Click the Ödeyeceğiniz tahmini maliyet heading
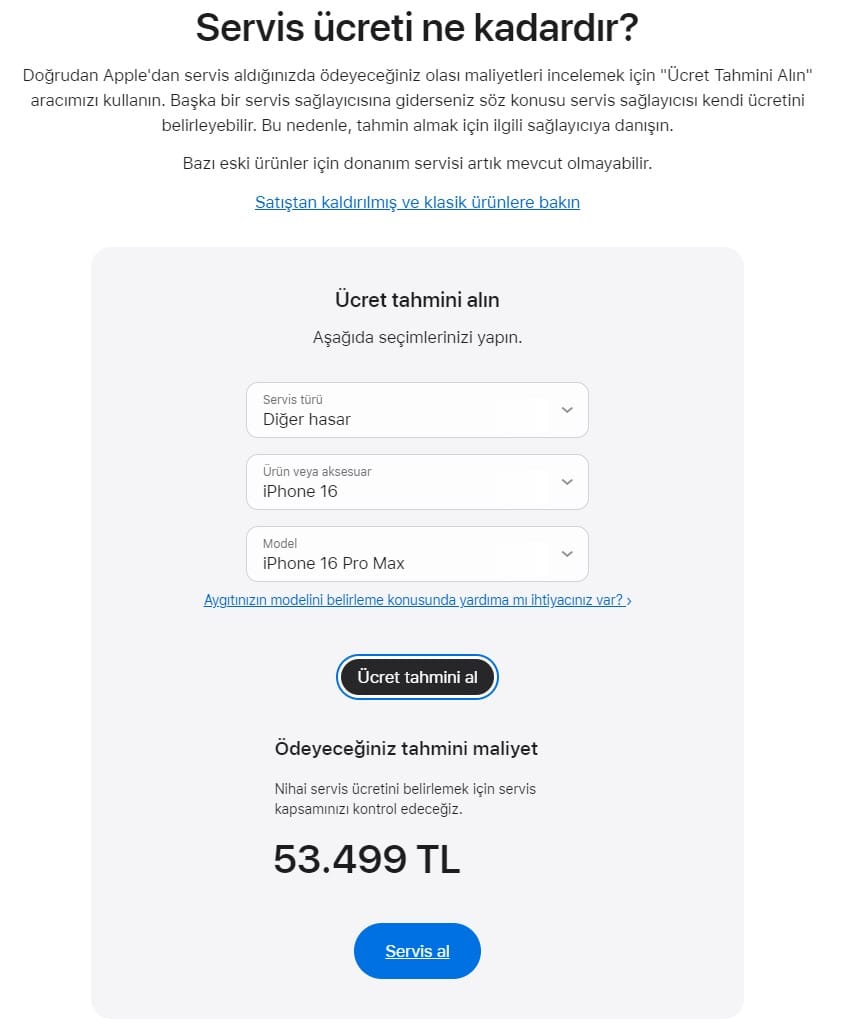Image resolution: width=849 pixels, height=1029 pixels. click(406, 748)
